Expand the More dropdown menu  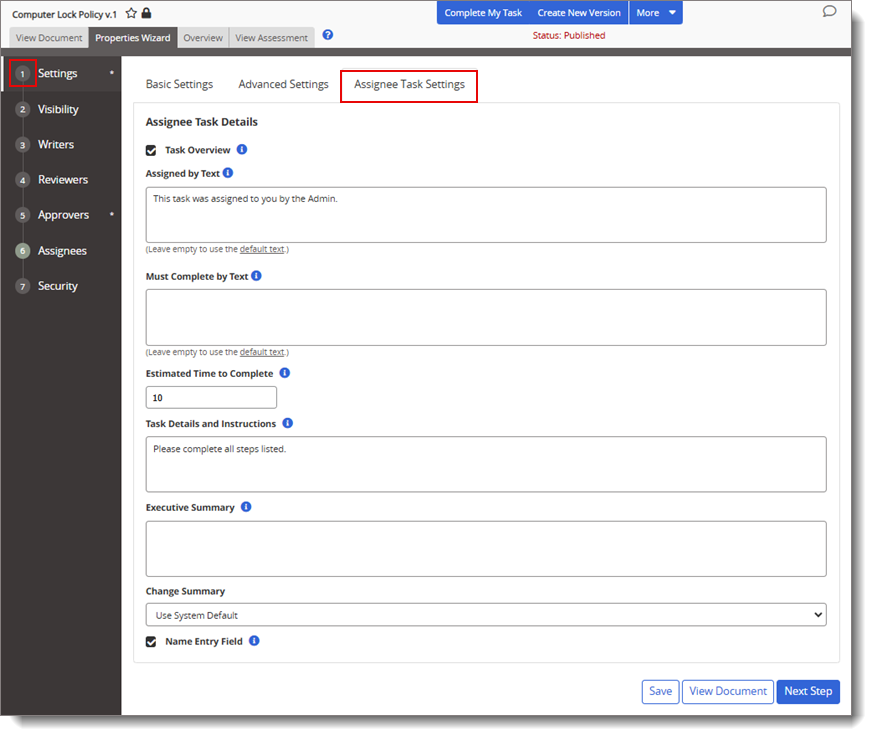[656, 13]
